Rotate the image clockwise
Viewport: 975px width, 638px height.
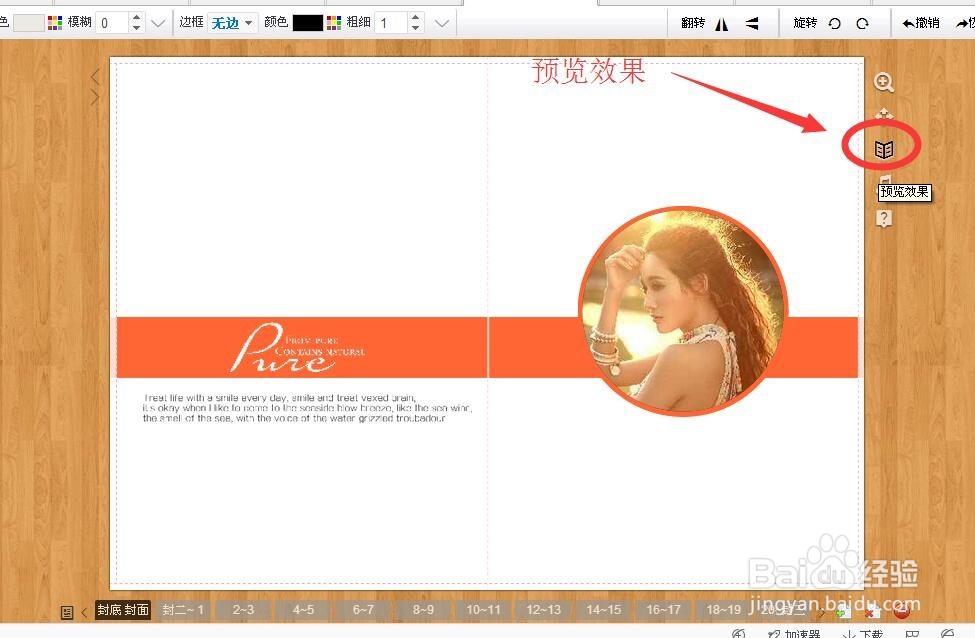coord(864,22)
